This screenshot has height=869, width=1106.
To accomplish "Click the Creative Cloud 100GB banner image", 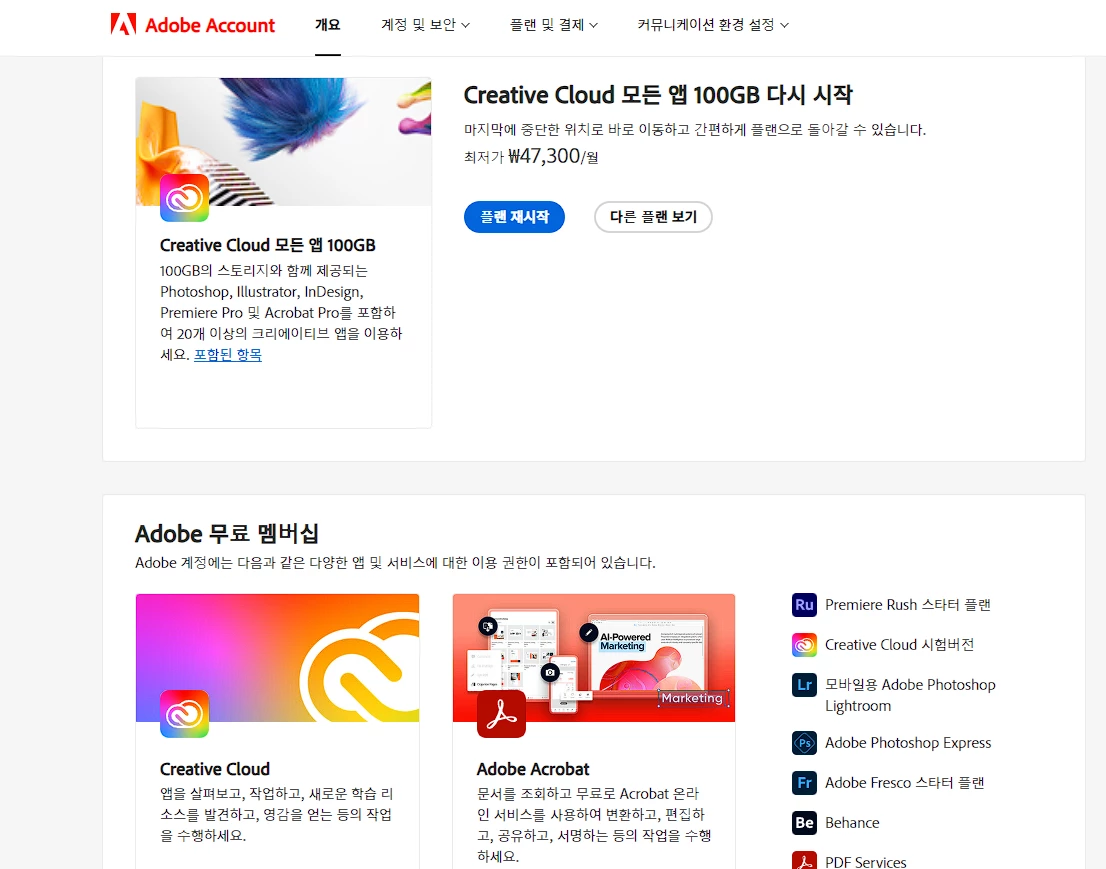I will pos(284,142).
